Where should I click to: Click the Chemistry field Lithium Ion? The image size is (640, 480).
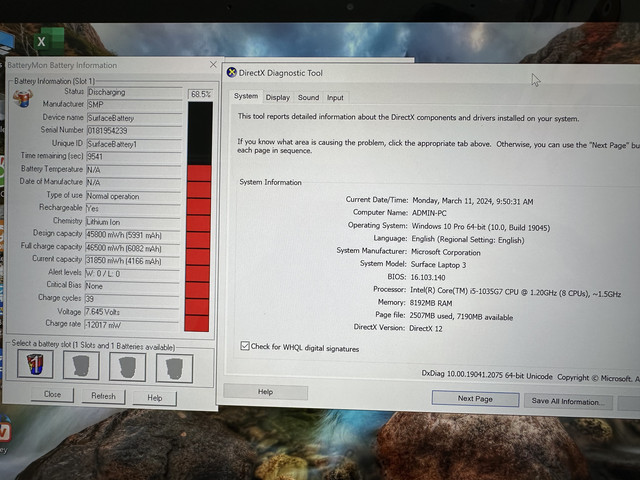pyautogui.click(x=133, y=222)
